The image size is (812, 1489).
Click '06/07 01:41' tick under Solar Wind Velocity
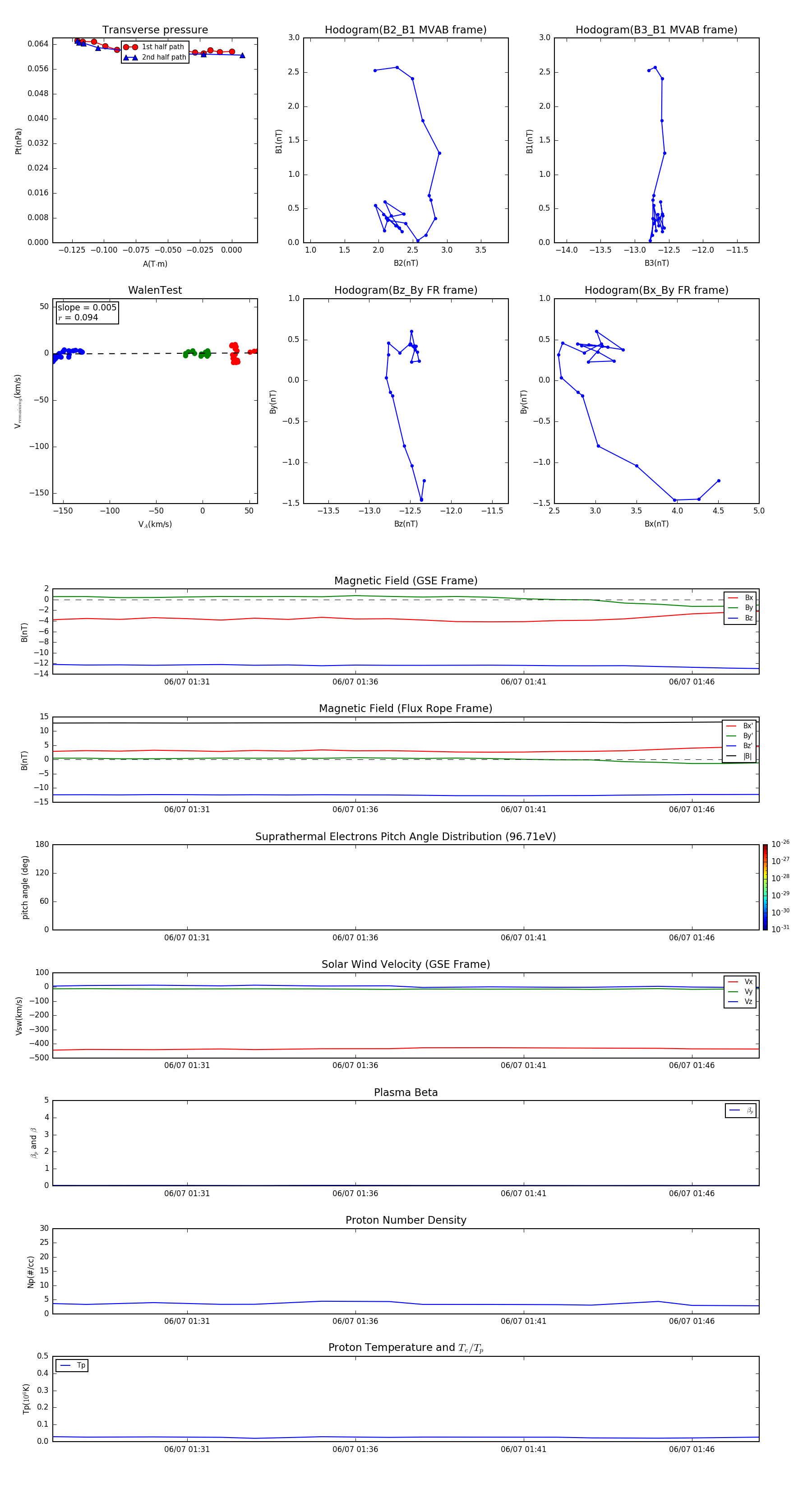coord(523,1066)
